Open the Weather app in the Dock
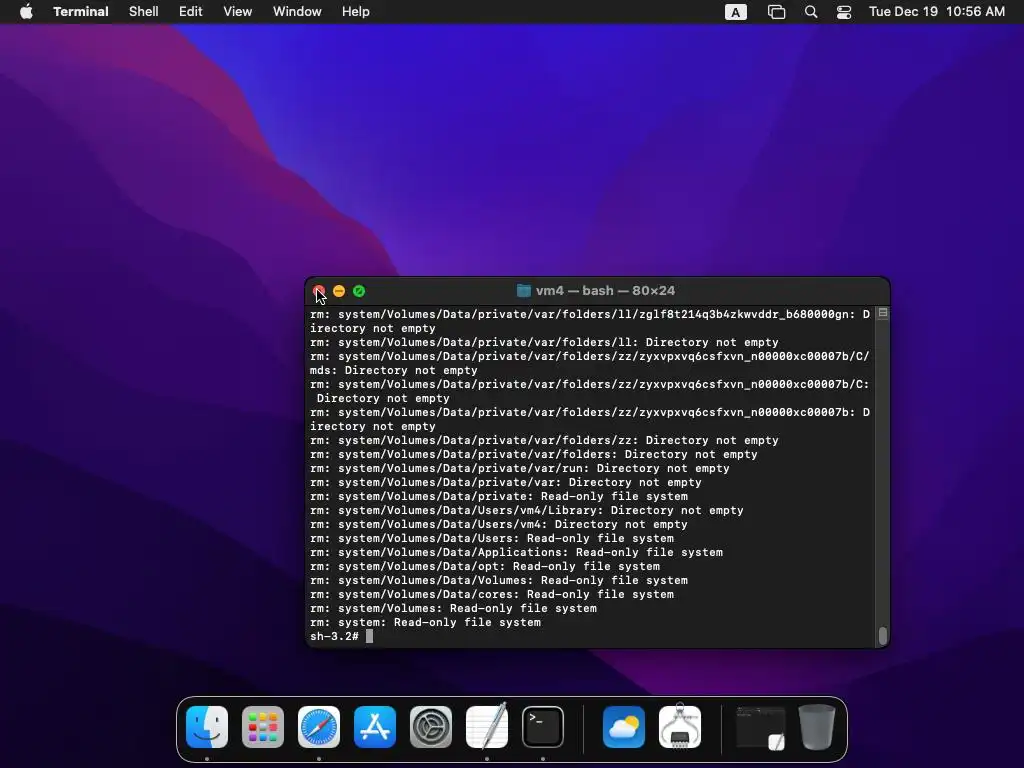The height and width of the screenshot is (768, 1024). [624, 727]
